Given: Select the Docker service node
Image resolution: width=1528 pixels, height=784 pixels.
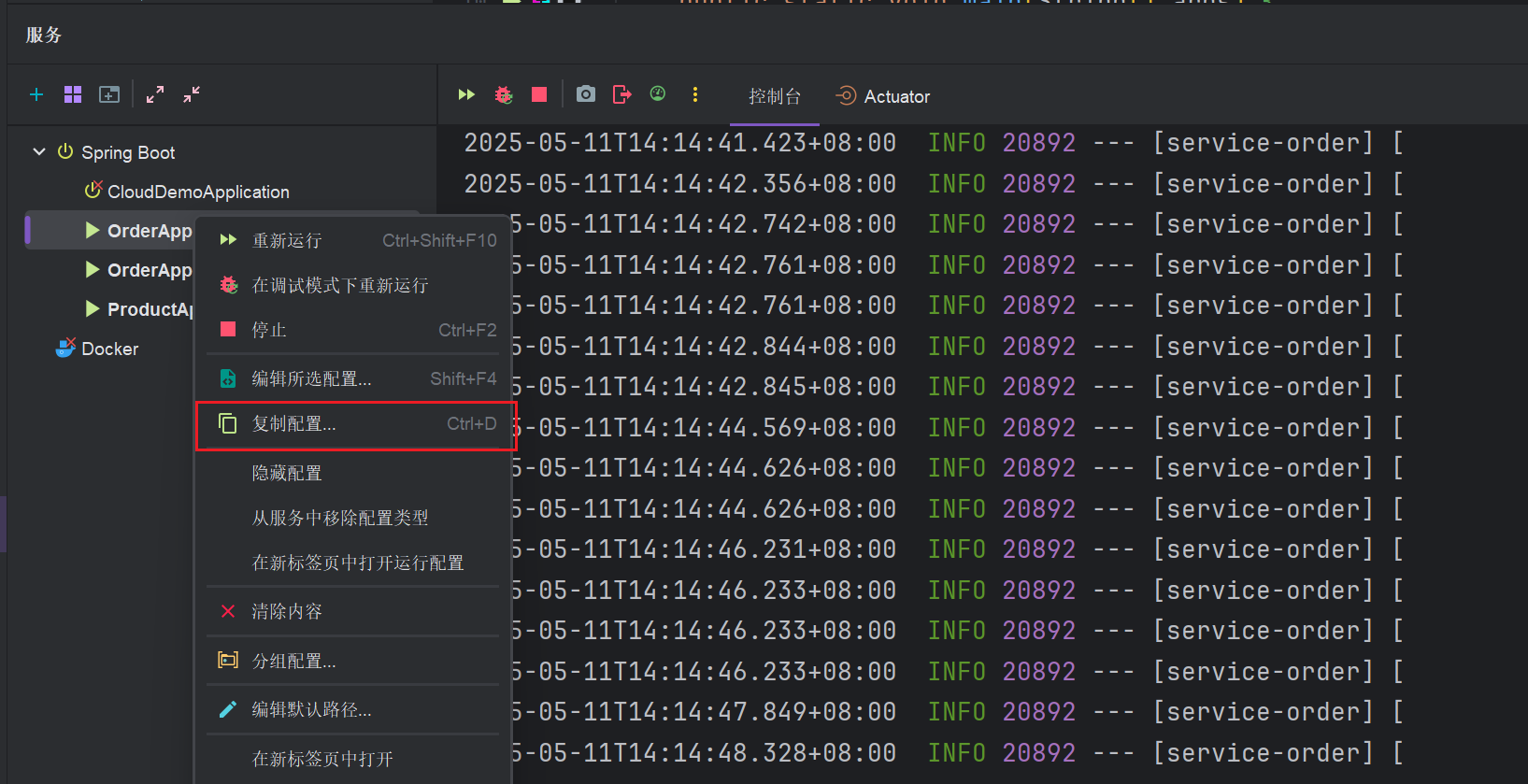Looking at the screenshot, I should [x=109, y=349].
